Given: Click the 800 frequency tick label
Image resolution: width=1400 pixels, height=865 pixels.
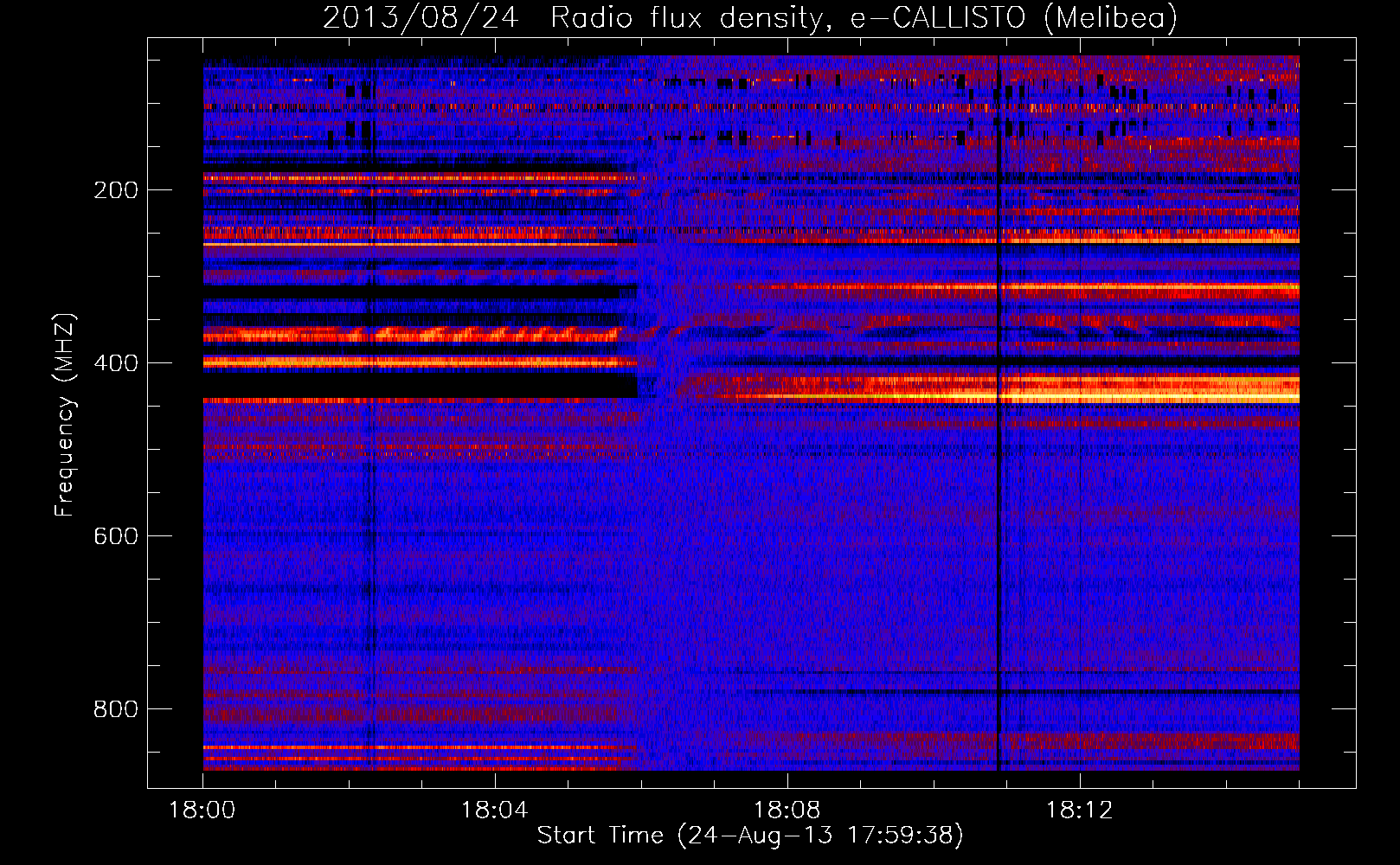Looking at the screenshot, I should click(116, 709).
